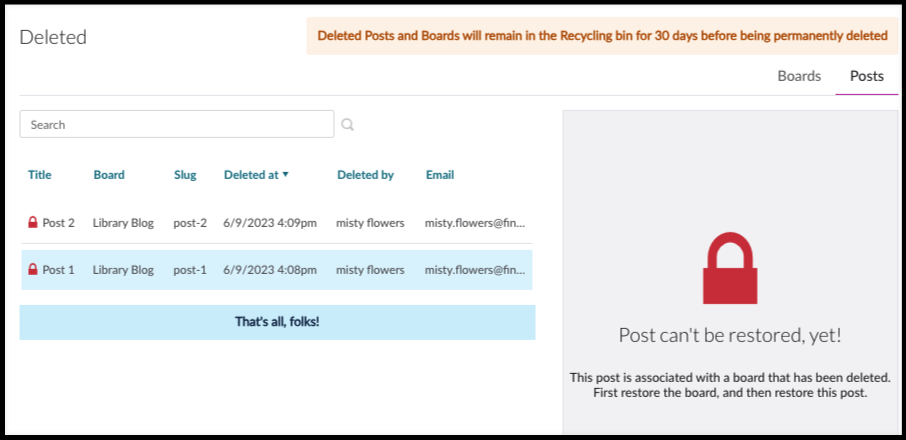The image size is (906, 440).
Task: Click Library Blog in the Post 2 row
Action: [123, 223]
